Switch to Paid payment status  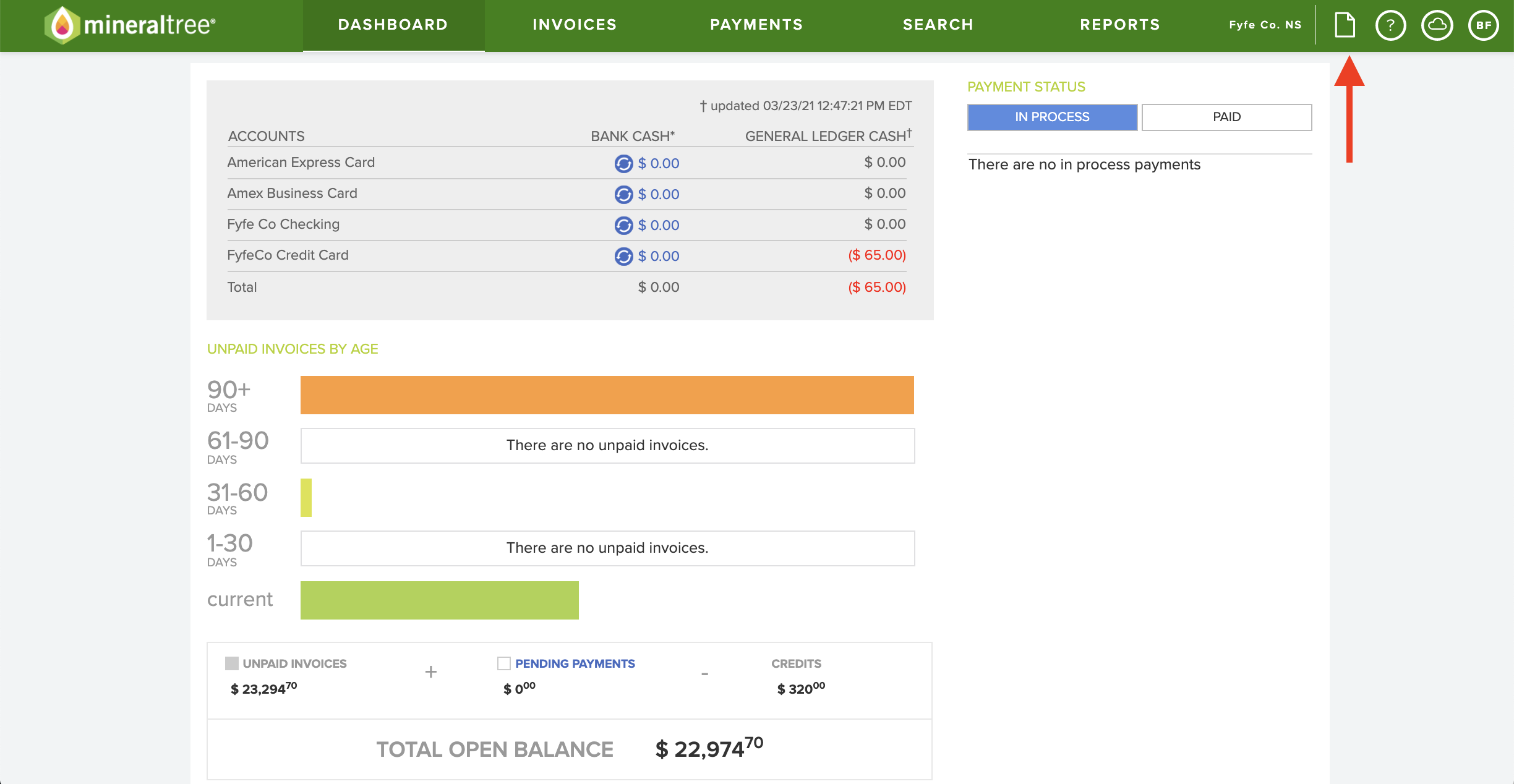[x=1226, y=117]
